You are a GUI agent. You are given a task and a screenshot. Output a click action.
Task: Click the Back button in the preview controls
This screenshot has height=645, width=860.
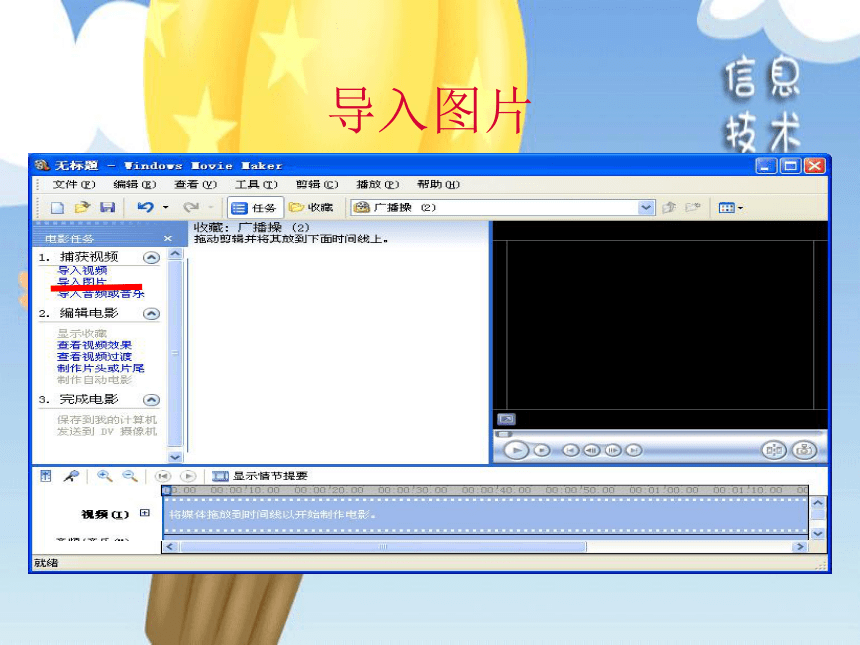(x=570, y=451)
